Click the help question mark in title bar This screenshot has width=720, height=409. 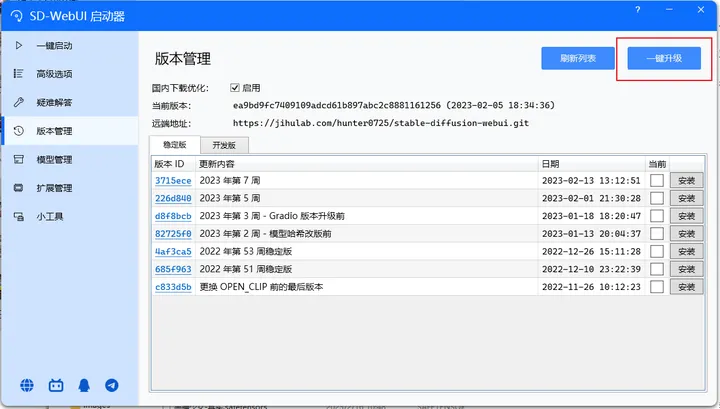click(x=637, y=10)
